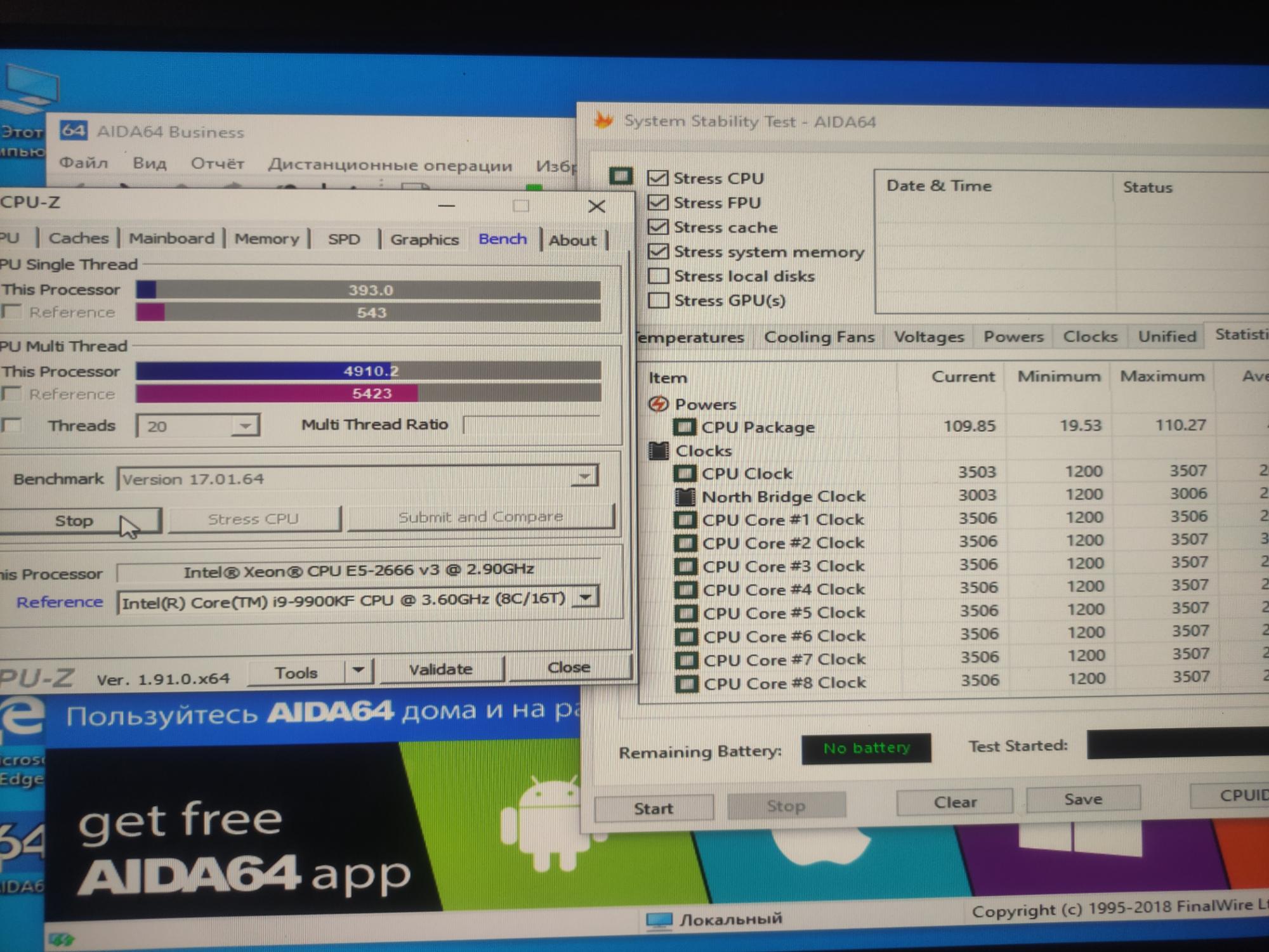Disable the Stress FPU checkbox

point(658,202)
